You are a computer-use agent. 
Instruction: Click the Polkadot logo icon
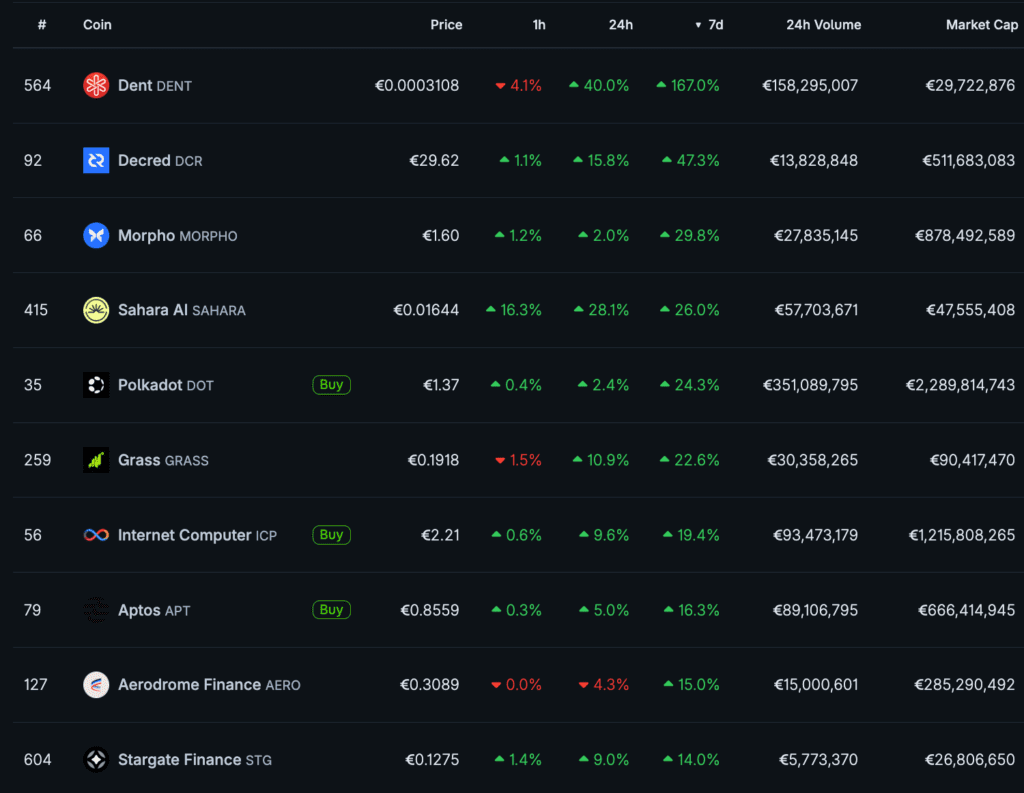(x=96, y=385)
